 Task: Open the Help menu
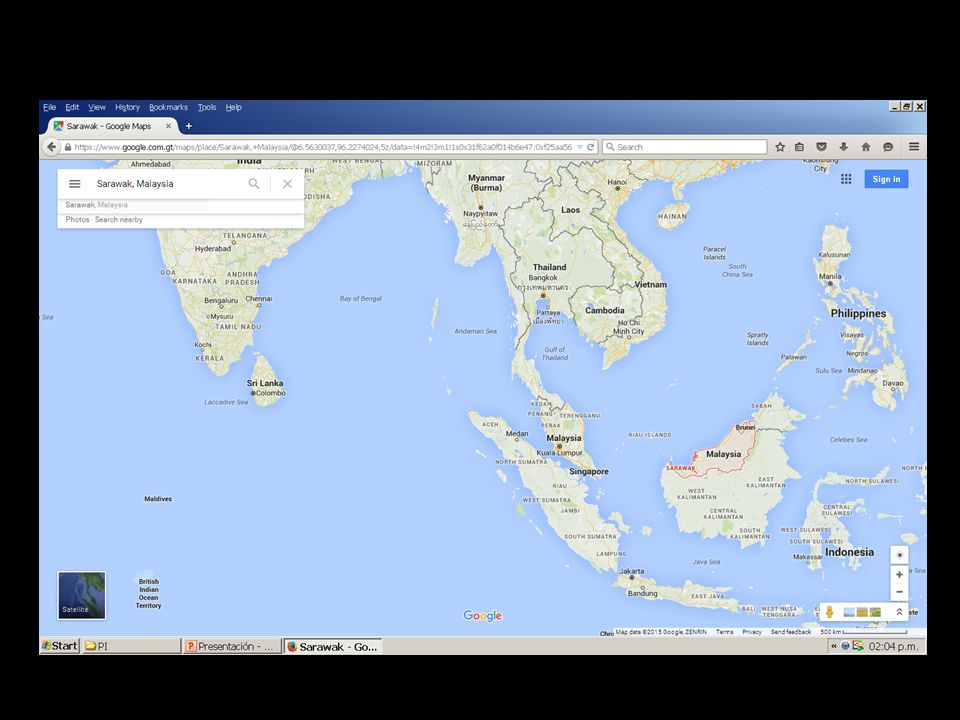click(233, 107)
